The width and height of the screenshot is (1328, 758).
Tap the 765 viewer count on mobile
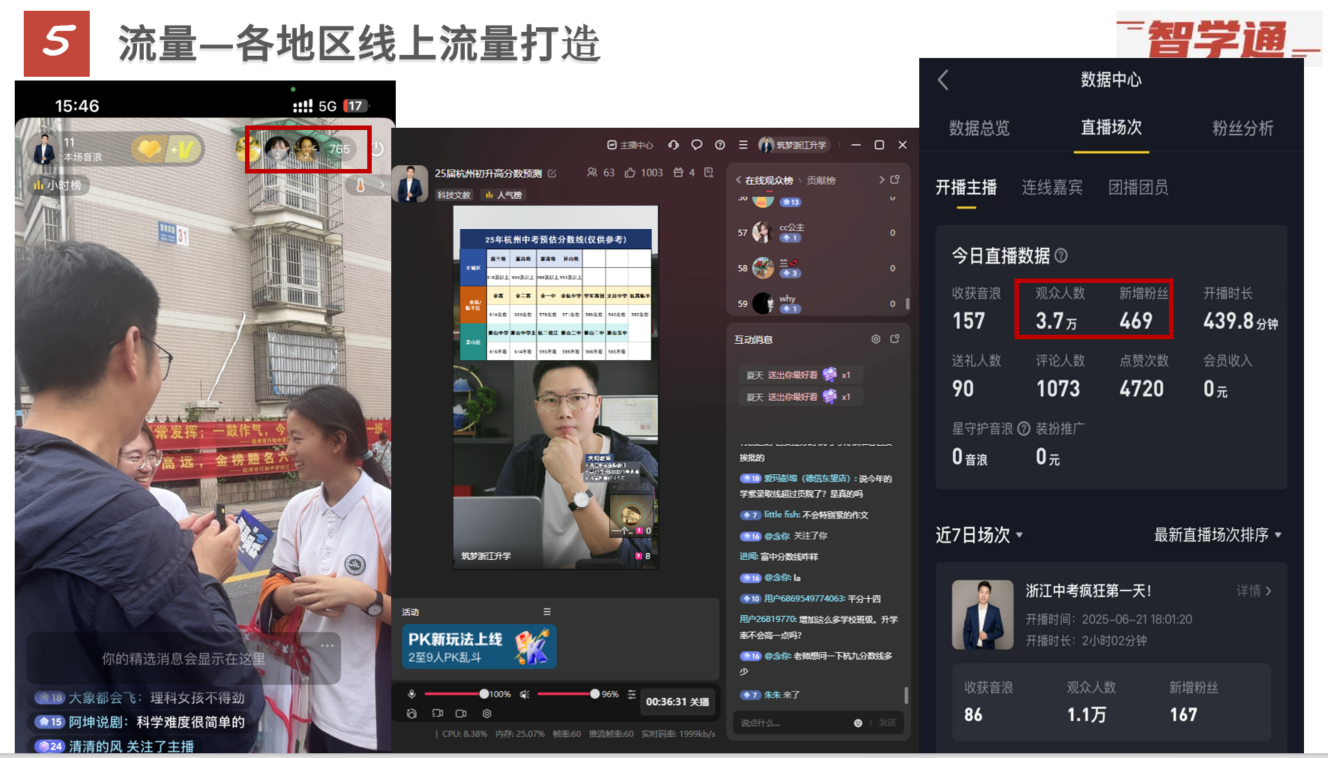(x=339, y=150)
